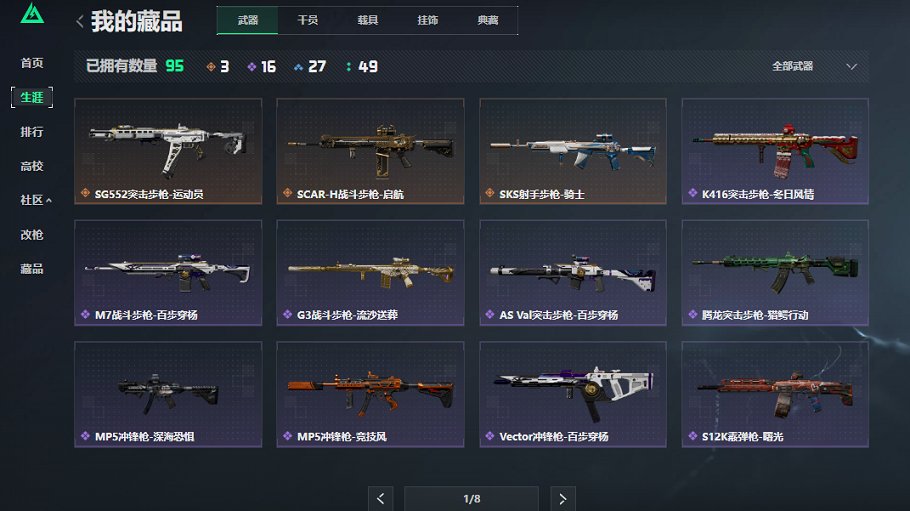Click the orange rarity diamond showing 3
Screen dimensions: 910x511
tap(211, 67)
